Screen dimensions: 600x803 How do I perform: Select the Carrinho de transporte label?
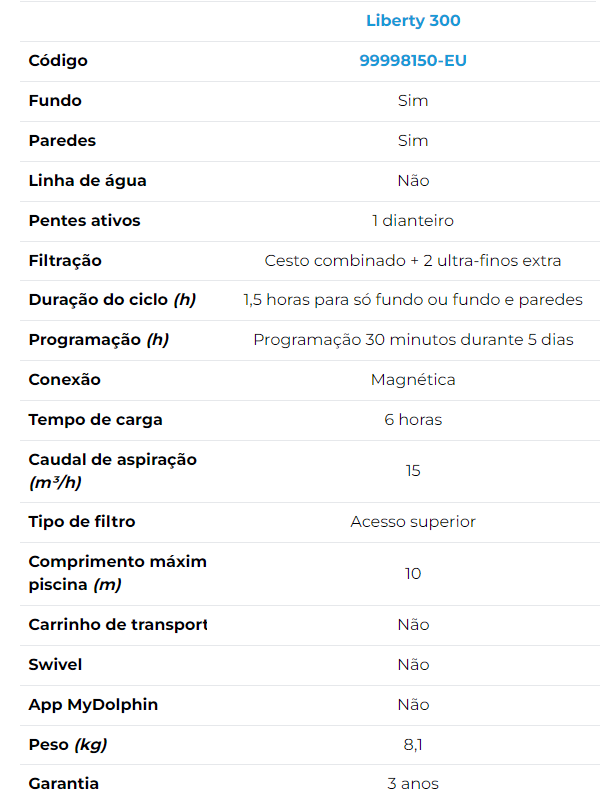point(117,625)
